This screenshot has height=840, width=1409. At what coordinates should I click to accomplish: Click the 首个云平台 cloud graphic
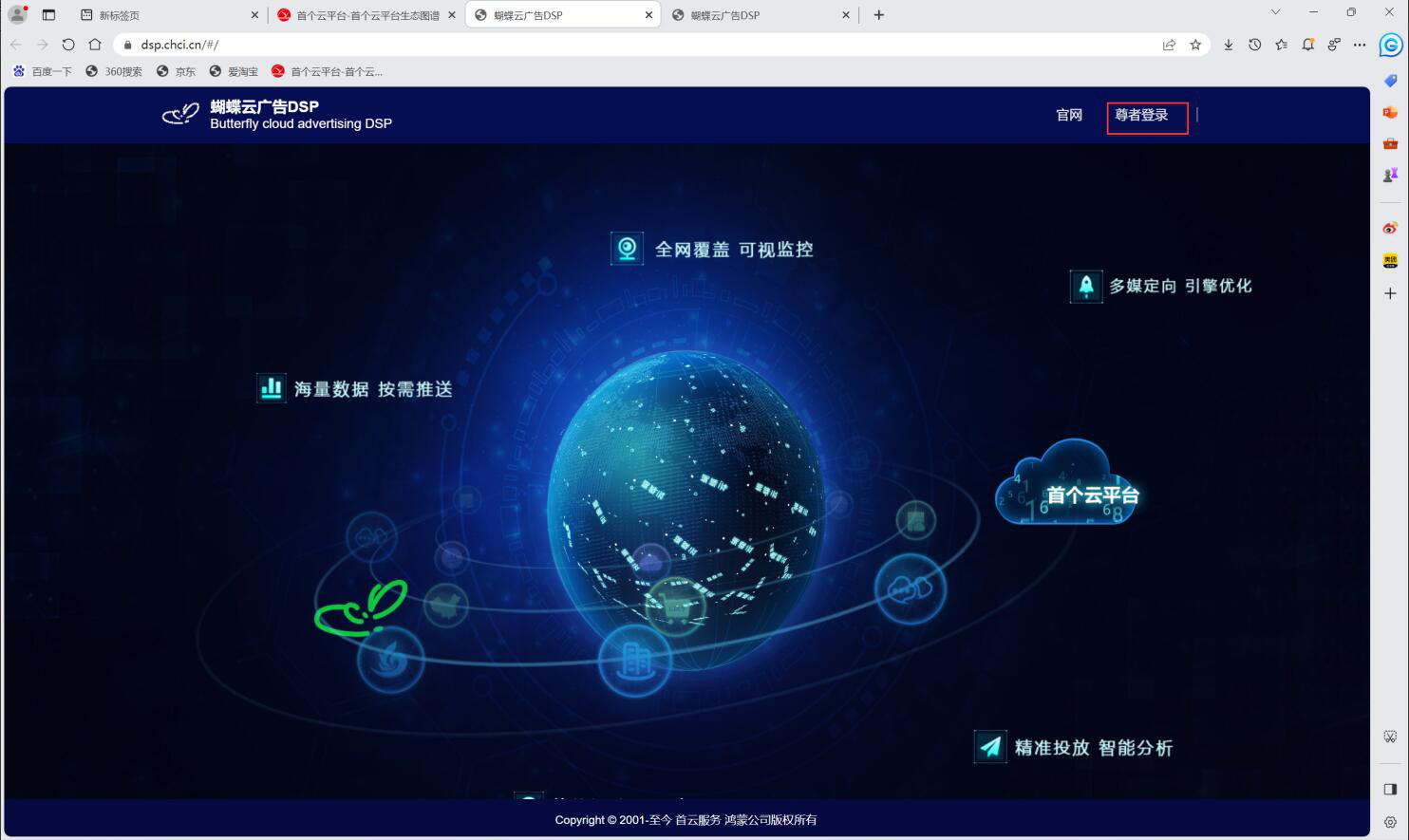[x=1067, y=486]
